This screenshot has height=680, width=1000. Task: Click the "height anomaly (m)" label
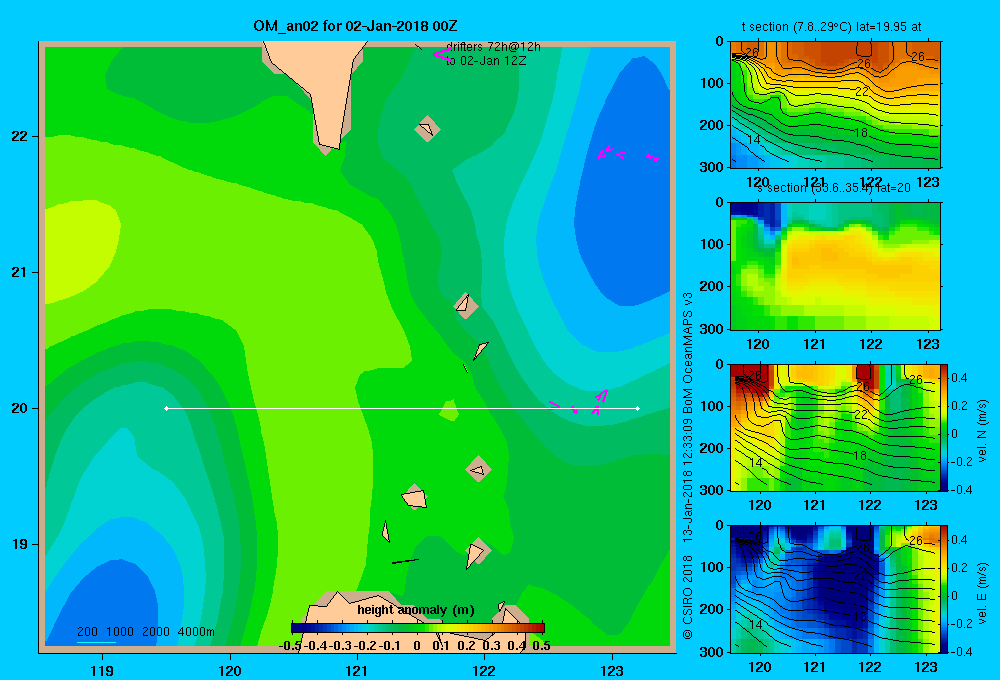pyautogui.click(x=416, y=610)
